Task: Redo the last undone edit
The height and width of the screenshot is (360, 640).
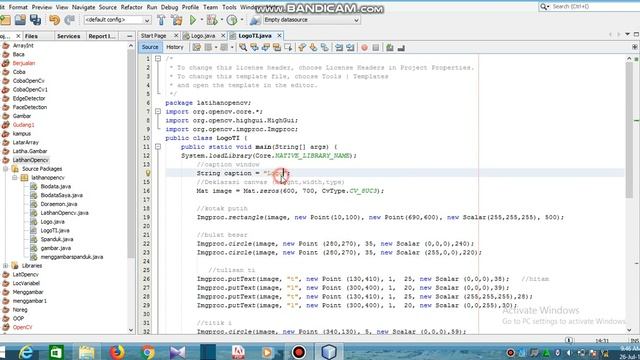Action: [x=69, y=20]
